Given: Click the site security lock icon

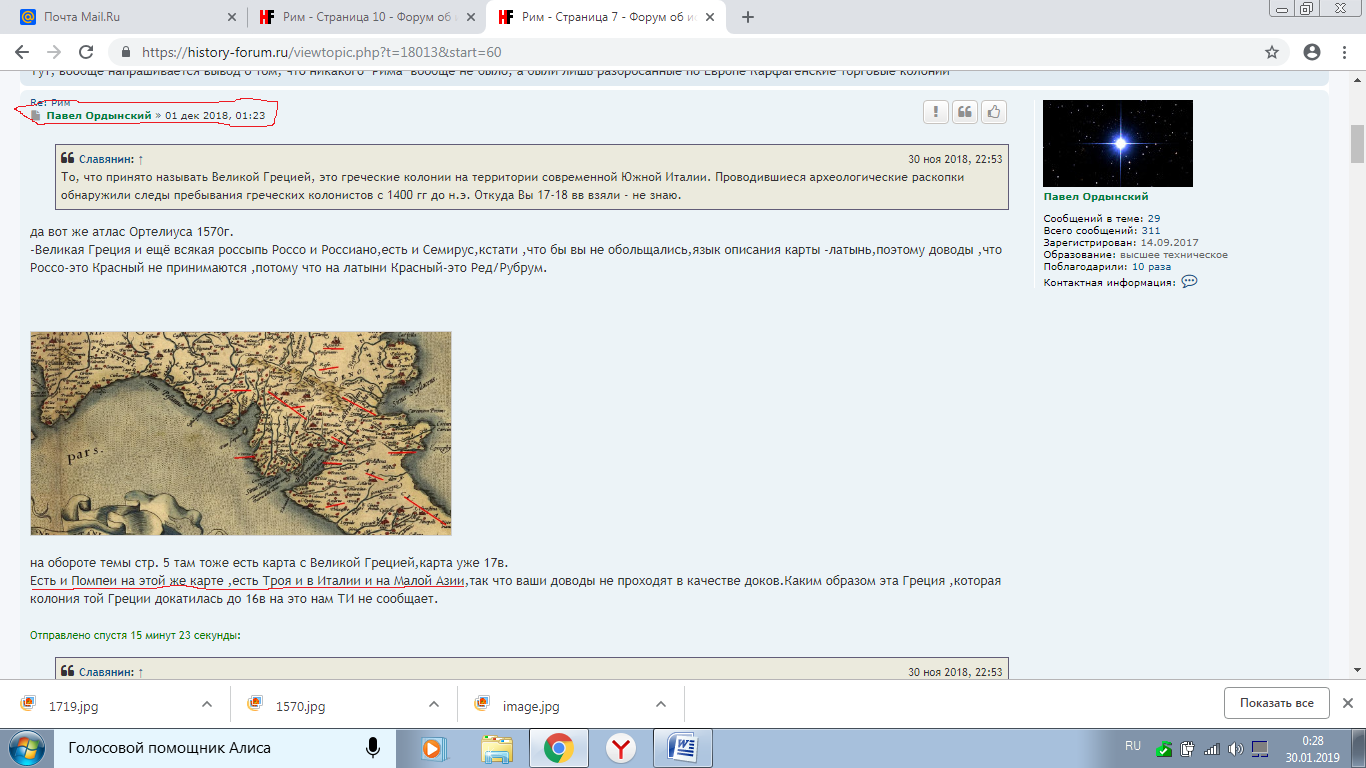Looking at the screenshot, I should pos(126,52).
